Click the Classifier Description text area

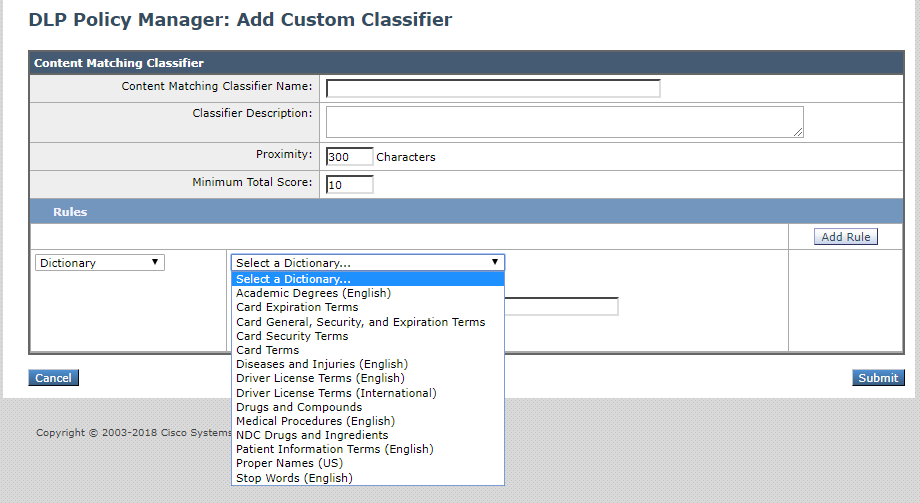pyautogui.click(x=564, y=122)
